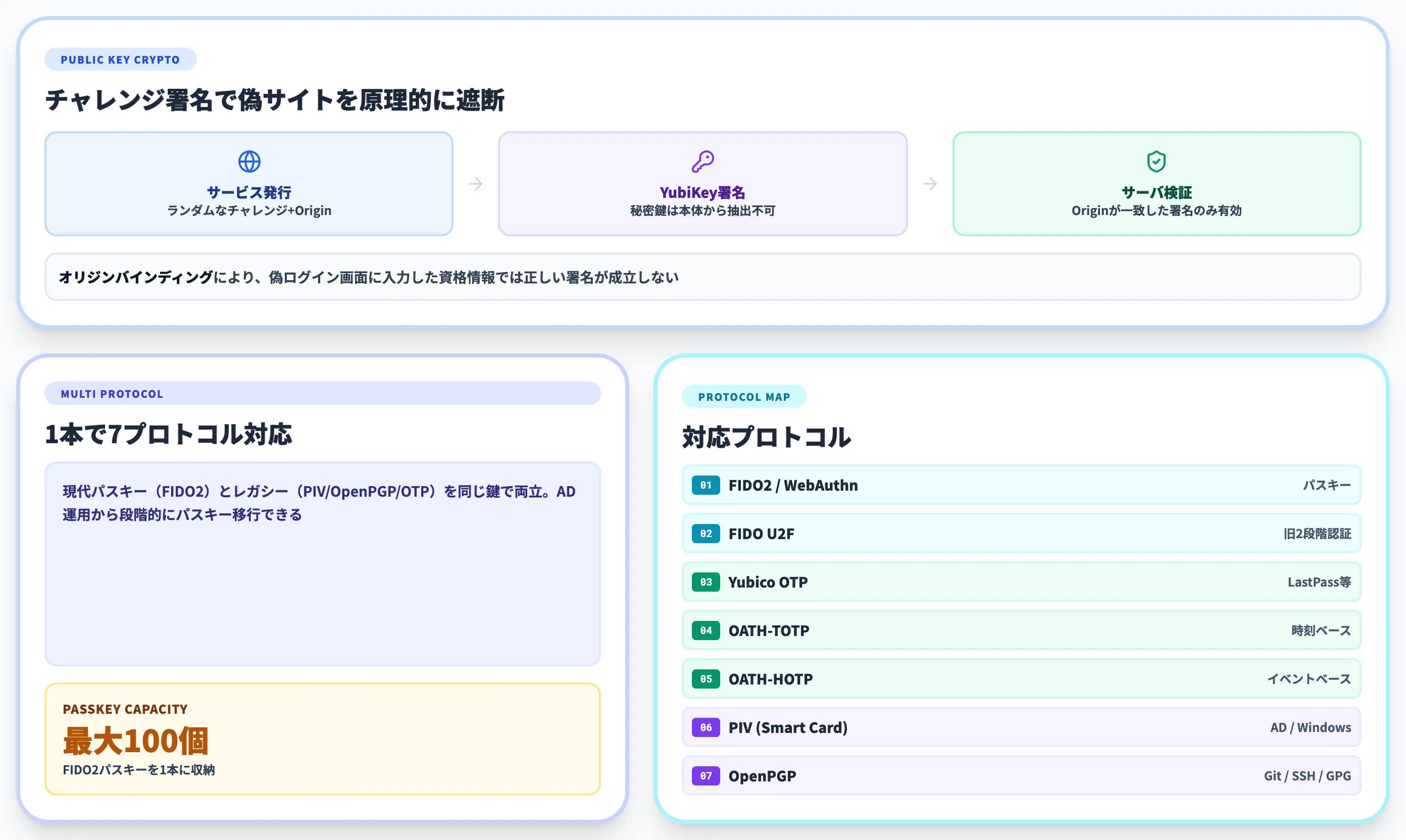The width and height of the screenshot is (1406, 840).
Task: Click the PIV (Smart Card) protocol name
Action: point(788,727)
